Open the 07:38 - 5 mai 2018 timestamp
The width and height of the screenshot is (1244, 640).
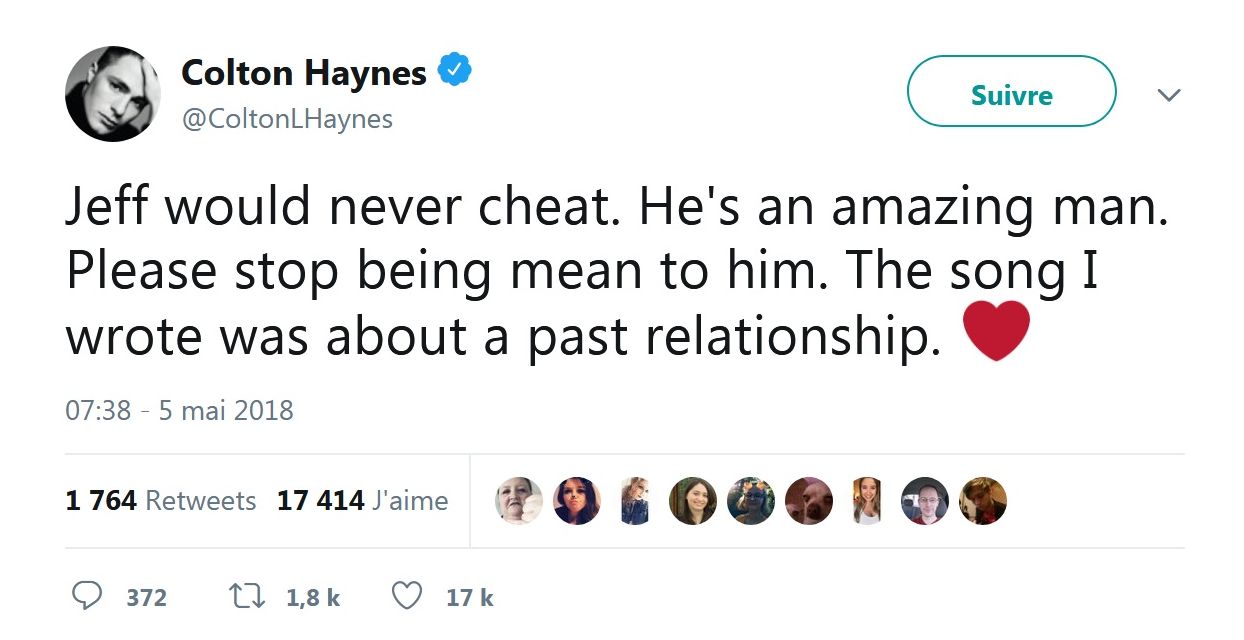click(180, 410)
